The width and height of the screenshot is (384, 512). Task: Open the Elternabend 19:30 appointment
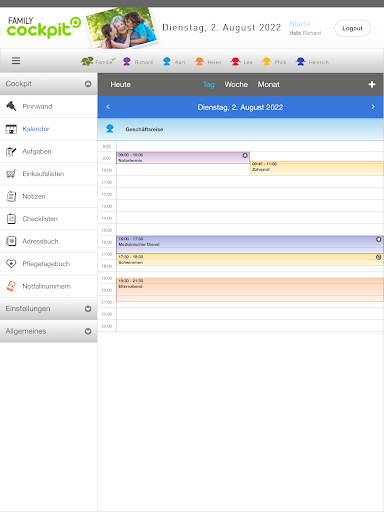click(x=250, y=290)
